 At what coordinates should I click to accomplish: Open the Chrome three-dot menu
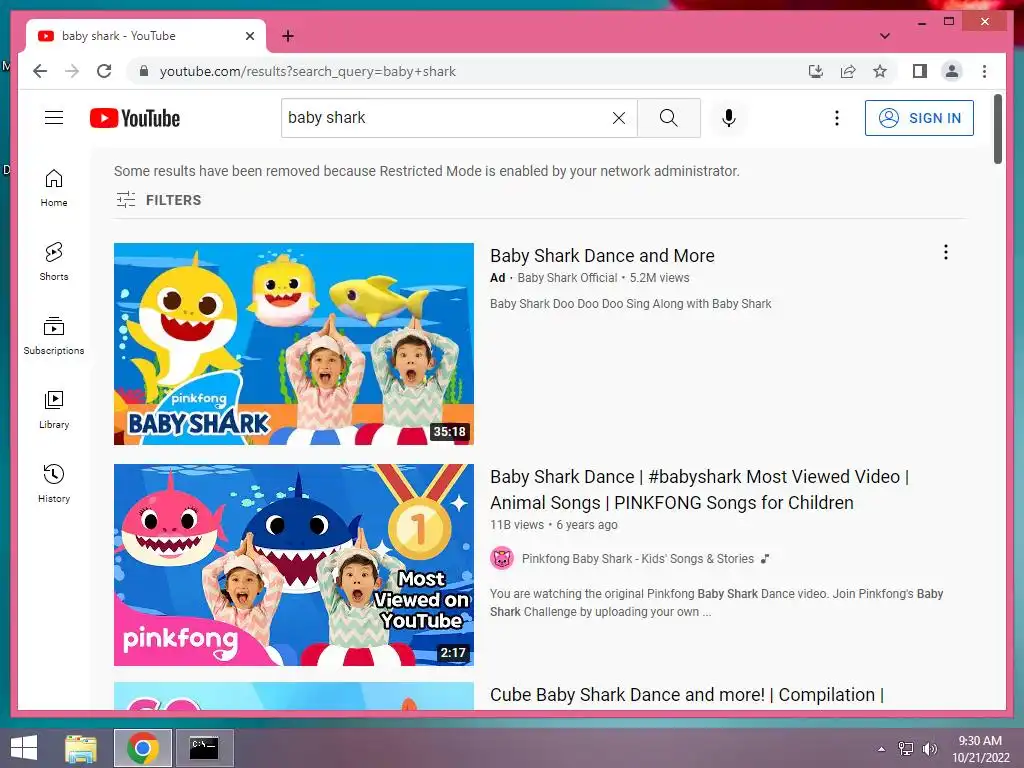[984, 71]
